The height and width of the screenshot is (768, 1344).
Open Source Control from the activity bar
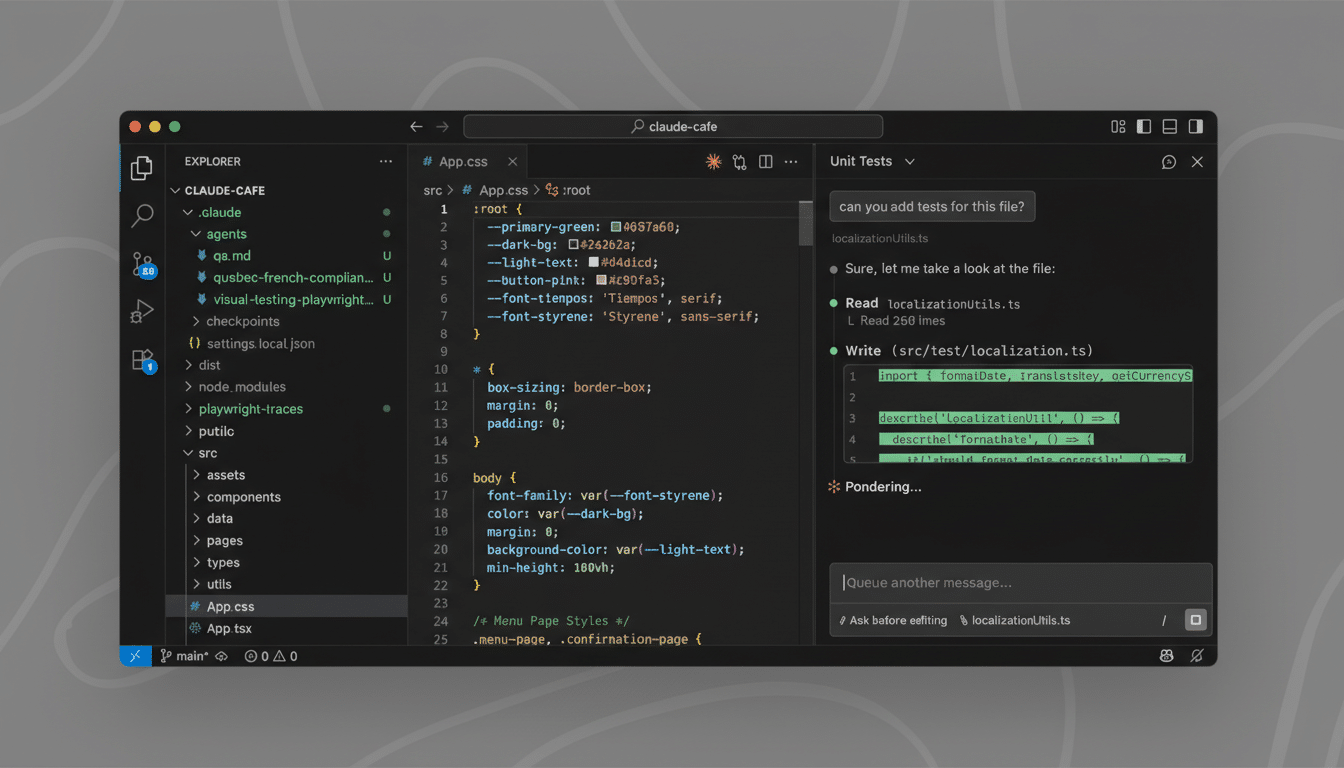143,262
